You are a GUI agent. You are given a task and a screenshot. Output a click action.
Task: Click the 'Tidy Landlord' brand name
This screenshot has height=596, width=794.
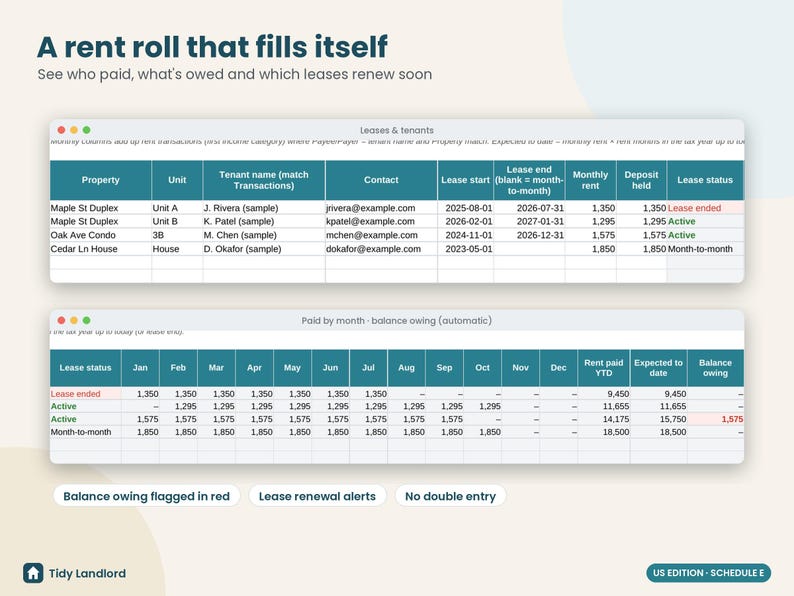[88, 574]
